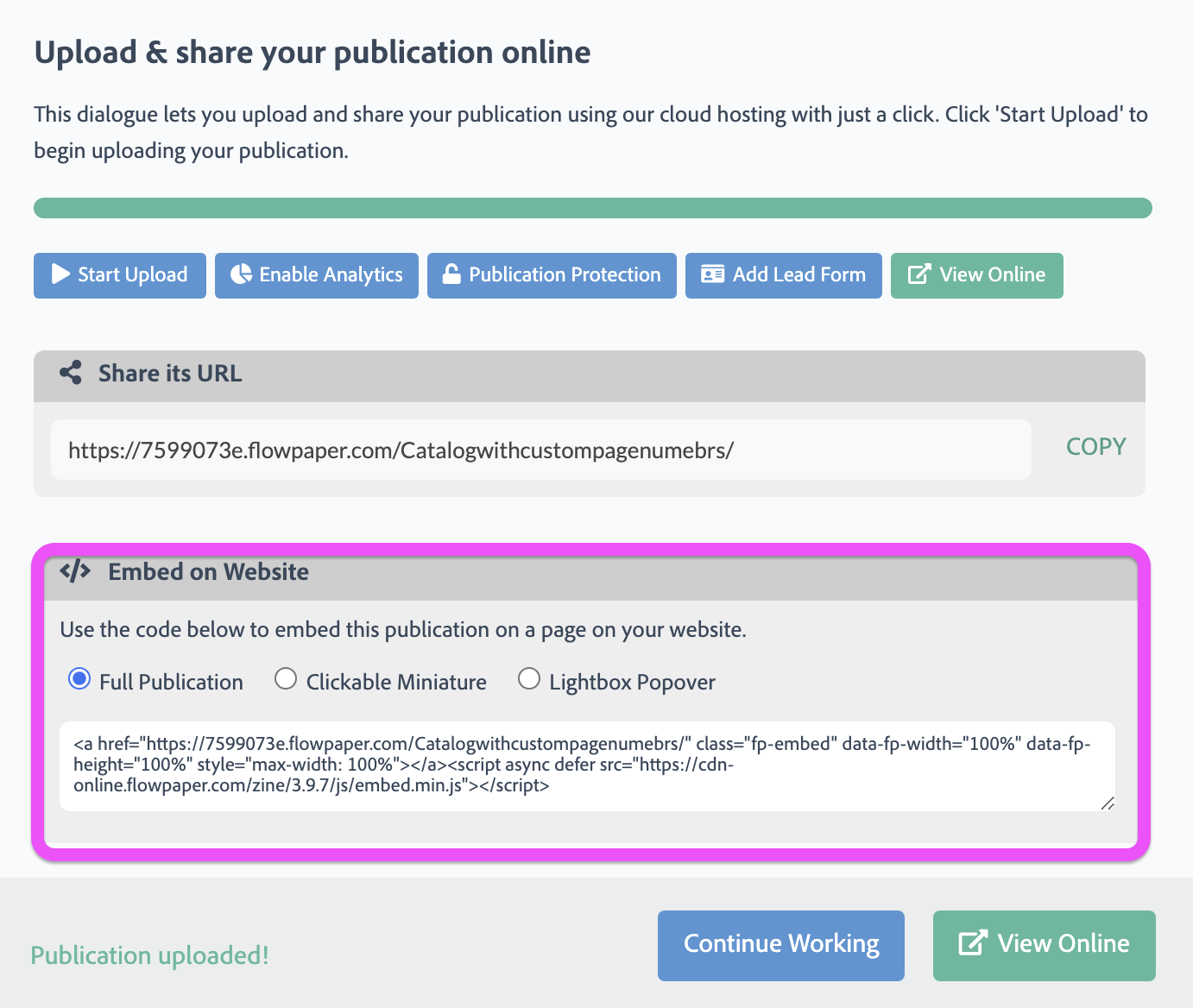
Task: Click the Start Upload button
Action: [x=120, y=275]
